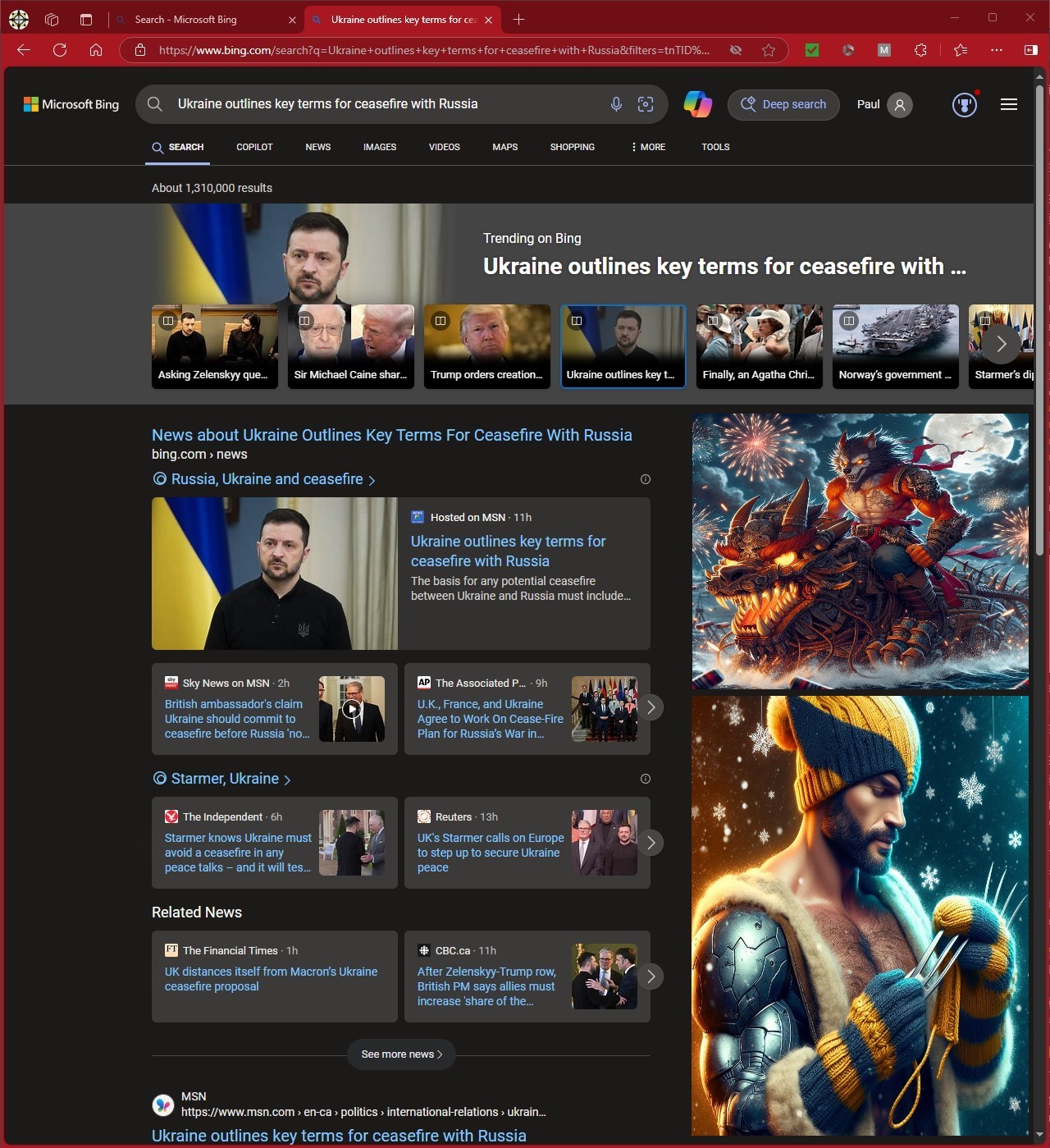Close the Ukraine outlines key terms tab
1050x1148 pixels.
click(489, 20)
